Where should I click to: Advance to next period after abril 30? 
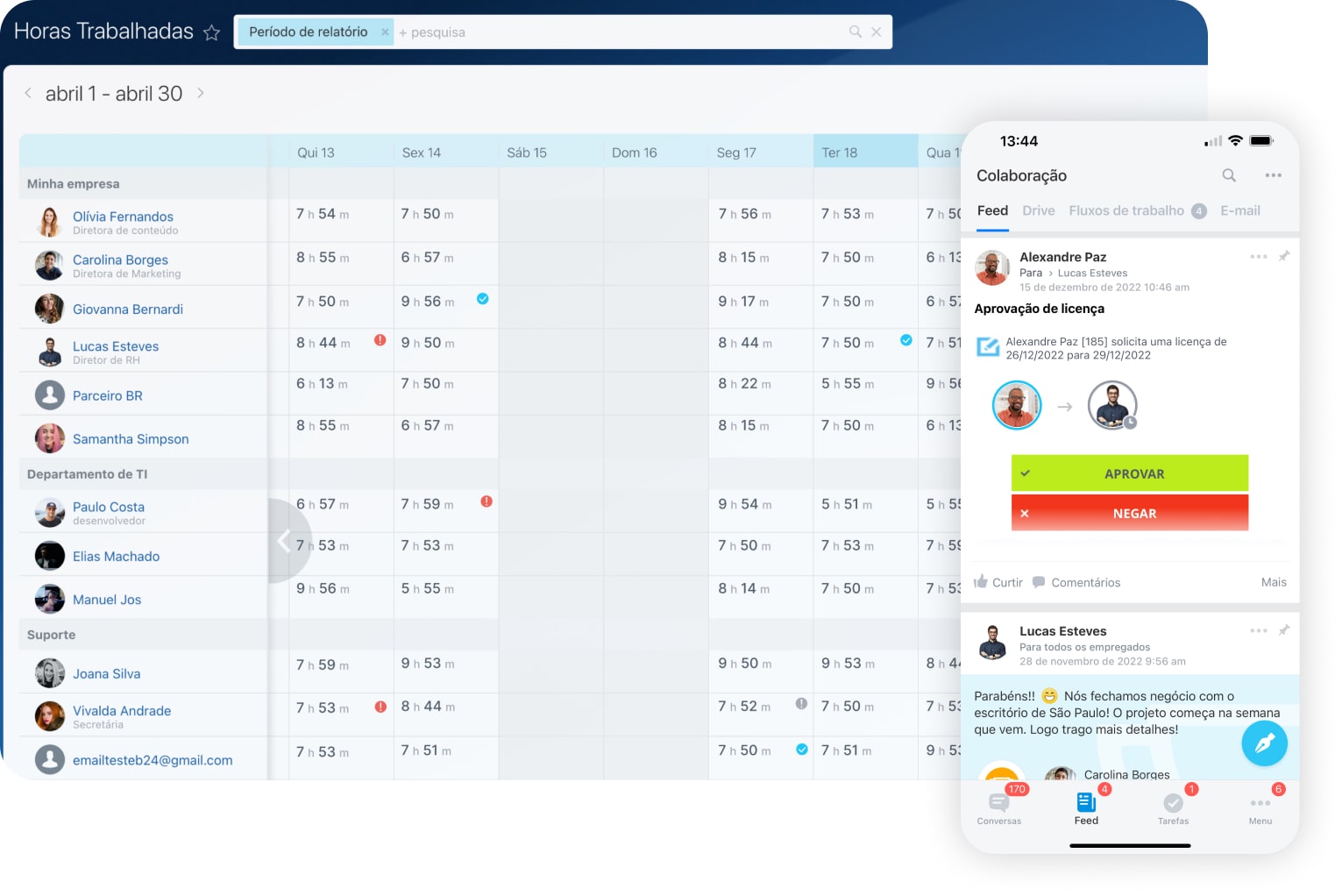coord(201,93)
